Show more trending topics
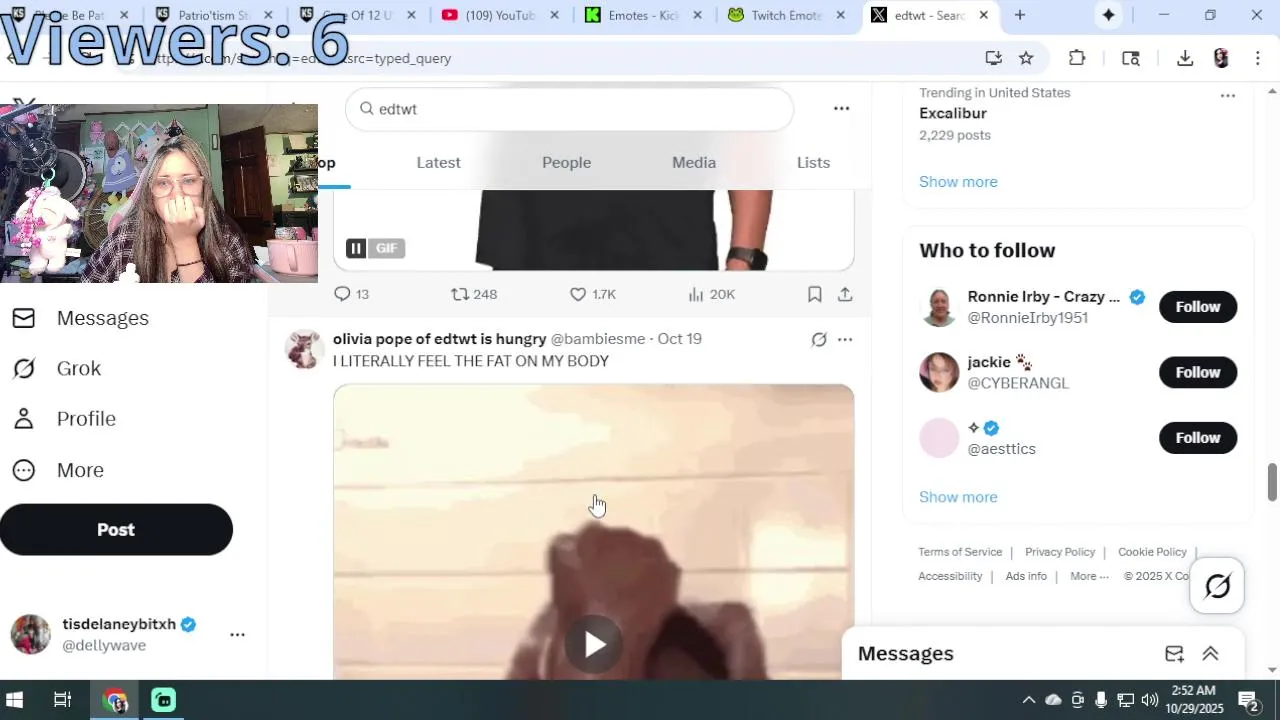 tap(958, 182)
